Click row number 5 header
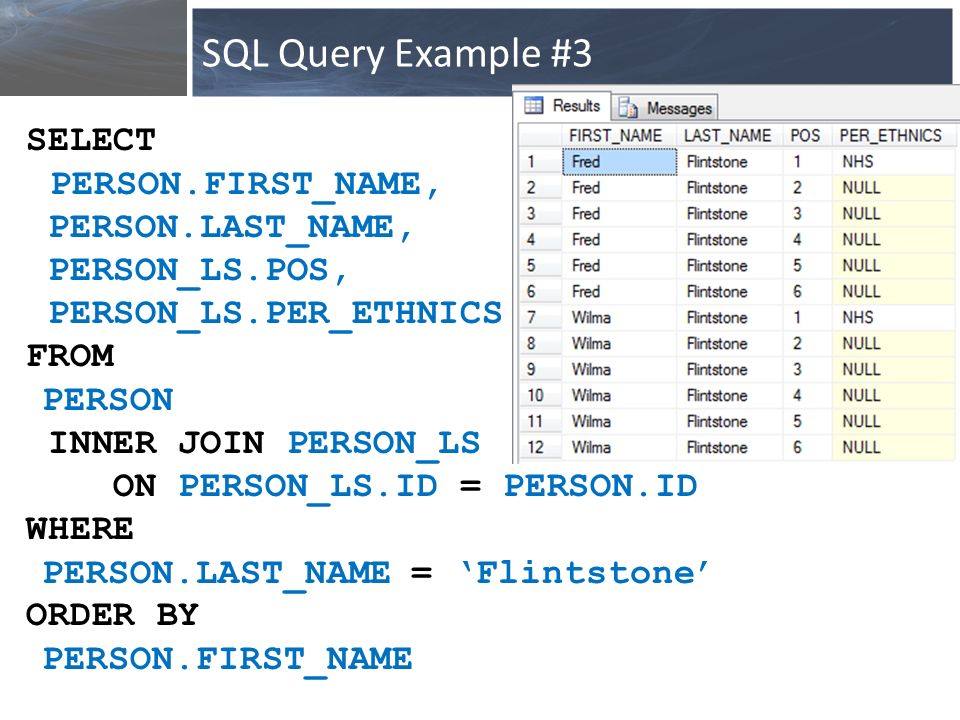The width and height of the screenshot is (960, 720). (540, 265)
